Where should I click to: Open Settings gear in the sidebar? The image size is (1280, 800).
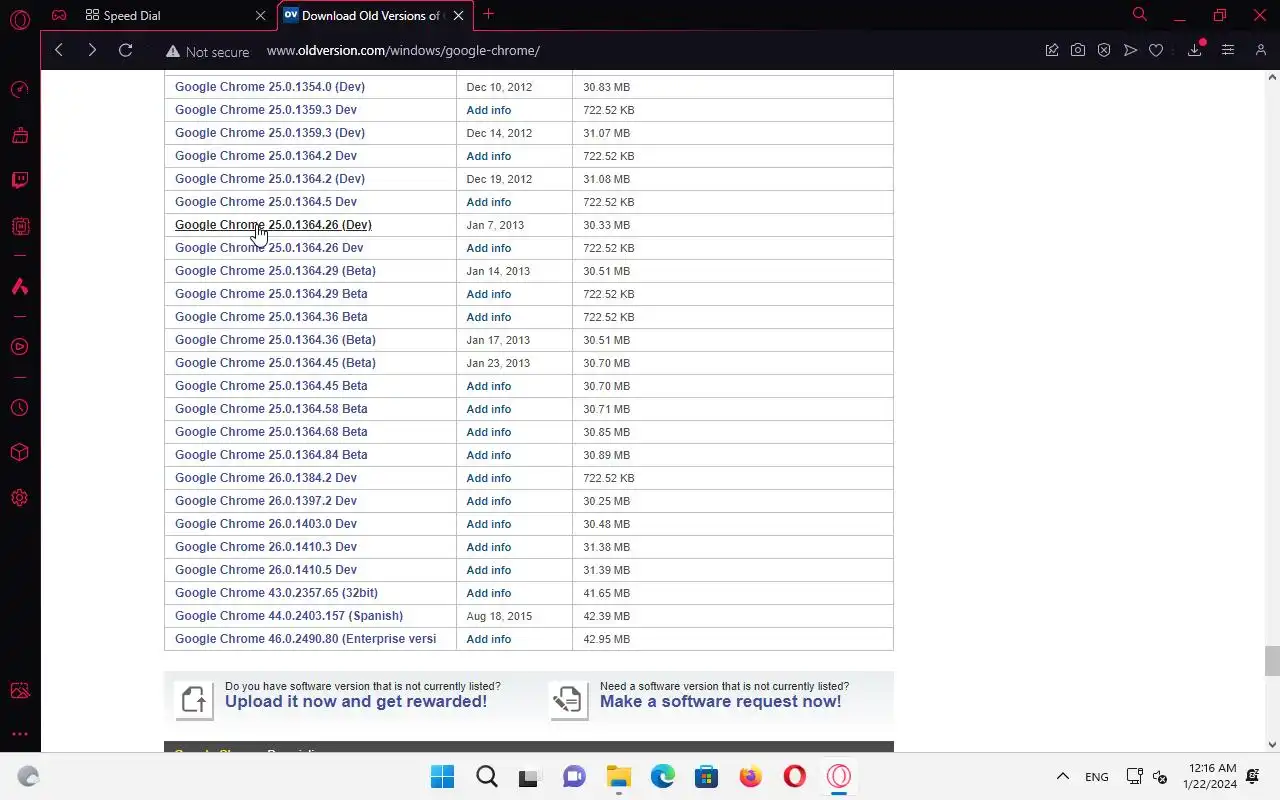click(20, 498)
